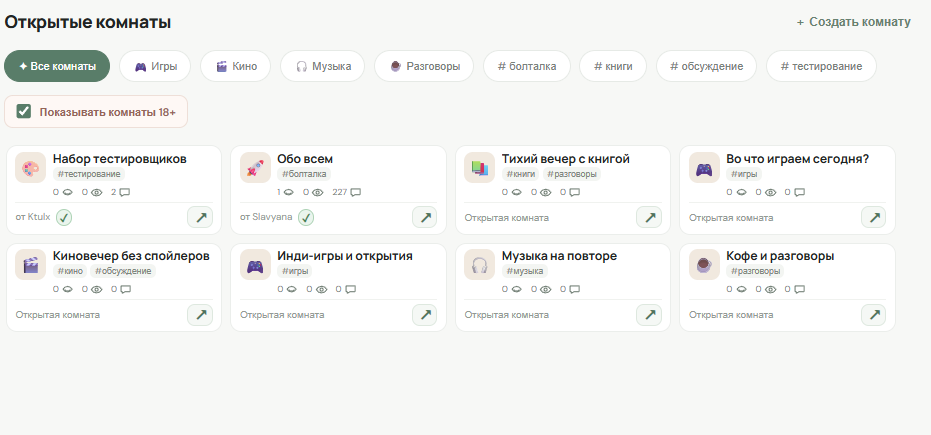931x435 pixels.
Task: Click the books avatar of Тихий вечер с книгой
Action: pyautogui.click(x=480, y=168)
